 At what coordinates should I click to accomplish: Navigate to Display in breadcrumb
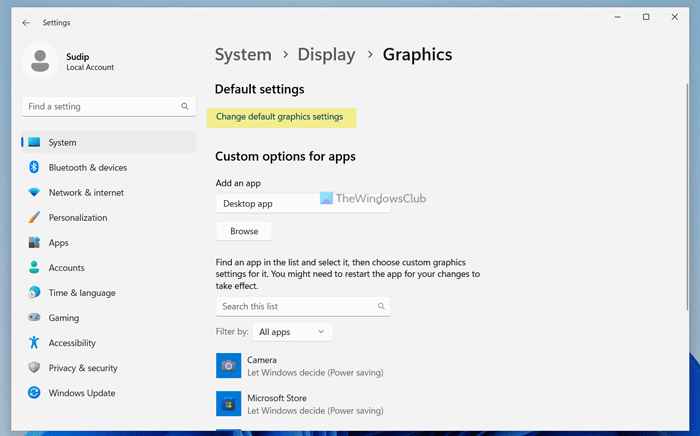pyautogui.click(x=326, y=54)
